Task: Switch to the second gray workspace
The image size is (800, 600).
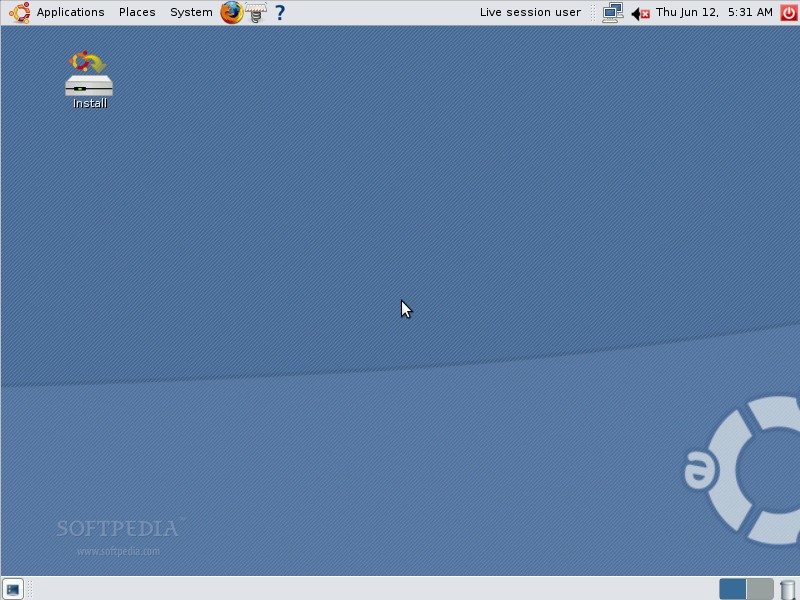Action: click(760, 589)
